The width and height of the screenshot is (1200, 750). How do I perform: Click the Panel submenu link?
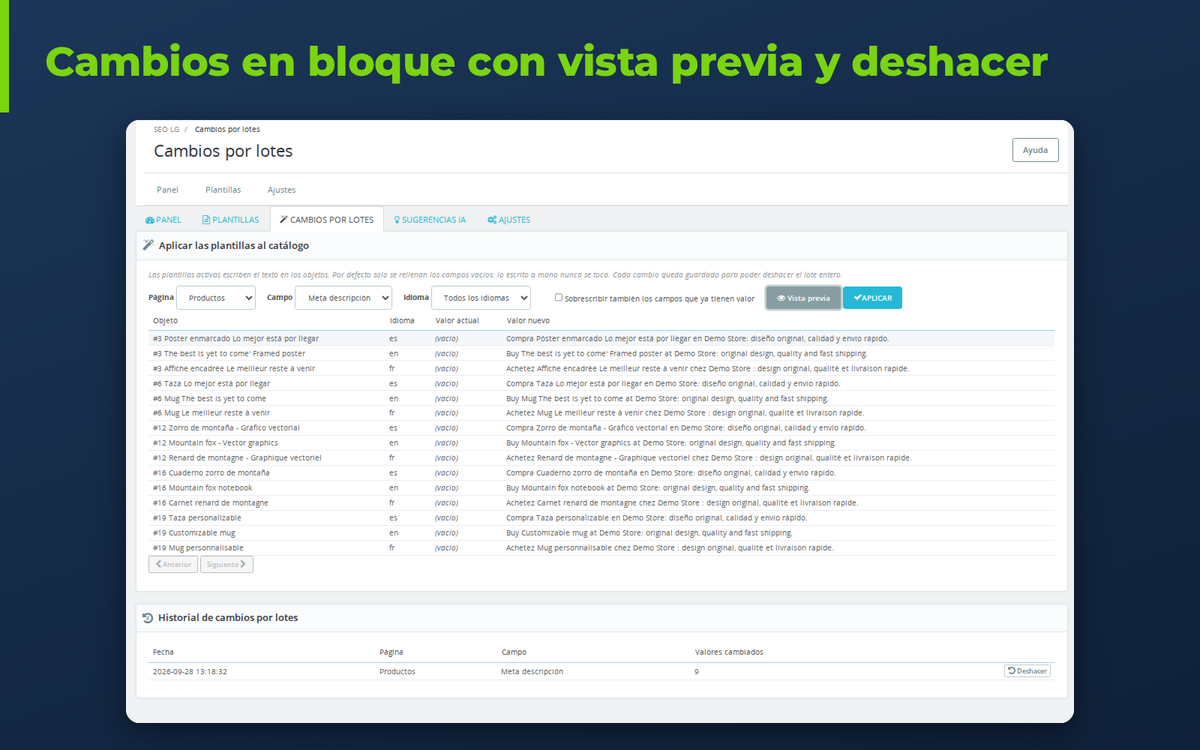(167, 190)
